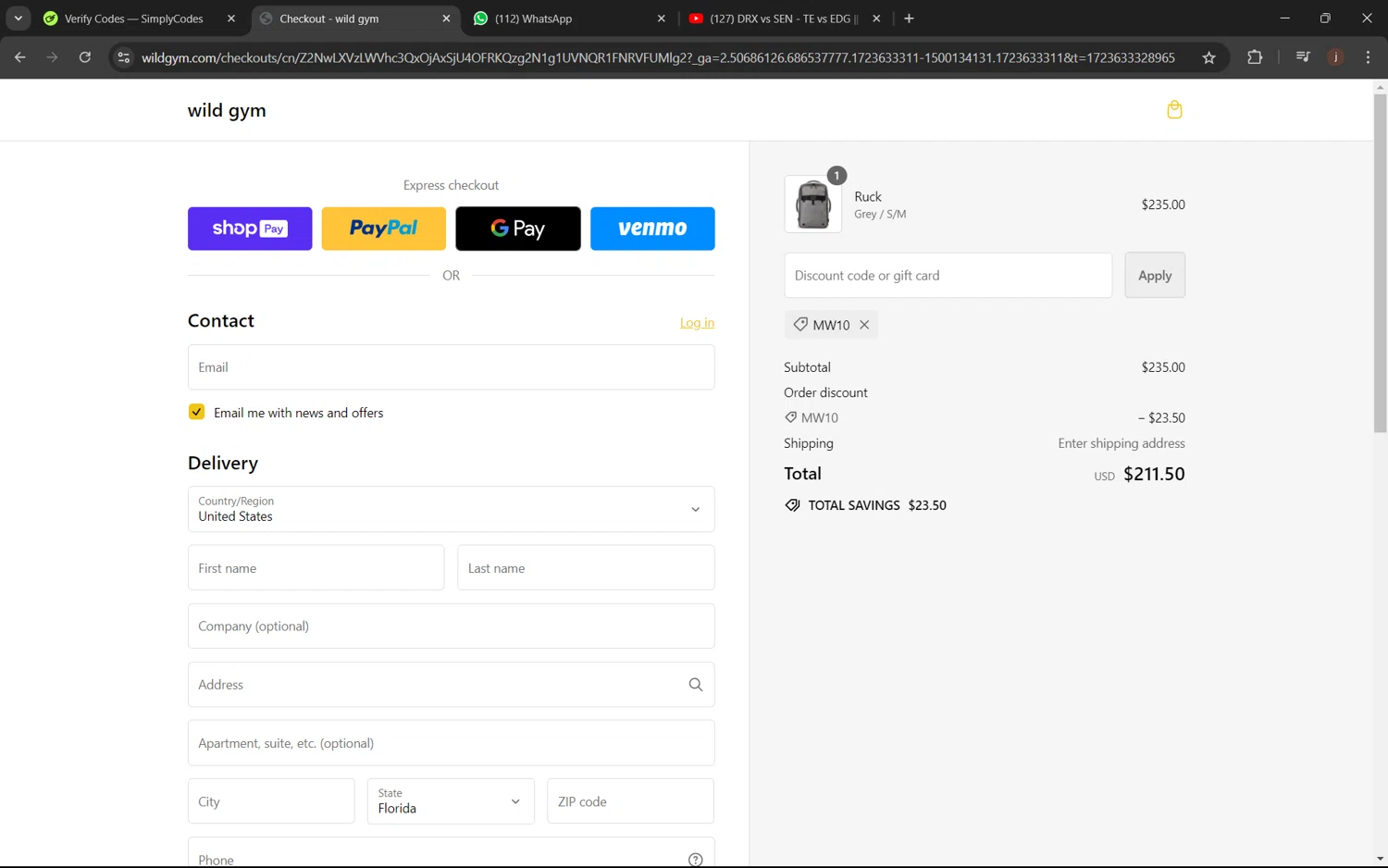
Task: Click the scrollbar down arrow
Action: click(1380, 860)
